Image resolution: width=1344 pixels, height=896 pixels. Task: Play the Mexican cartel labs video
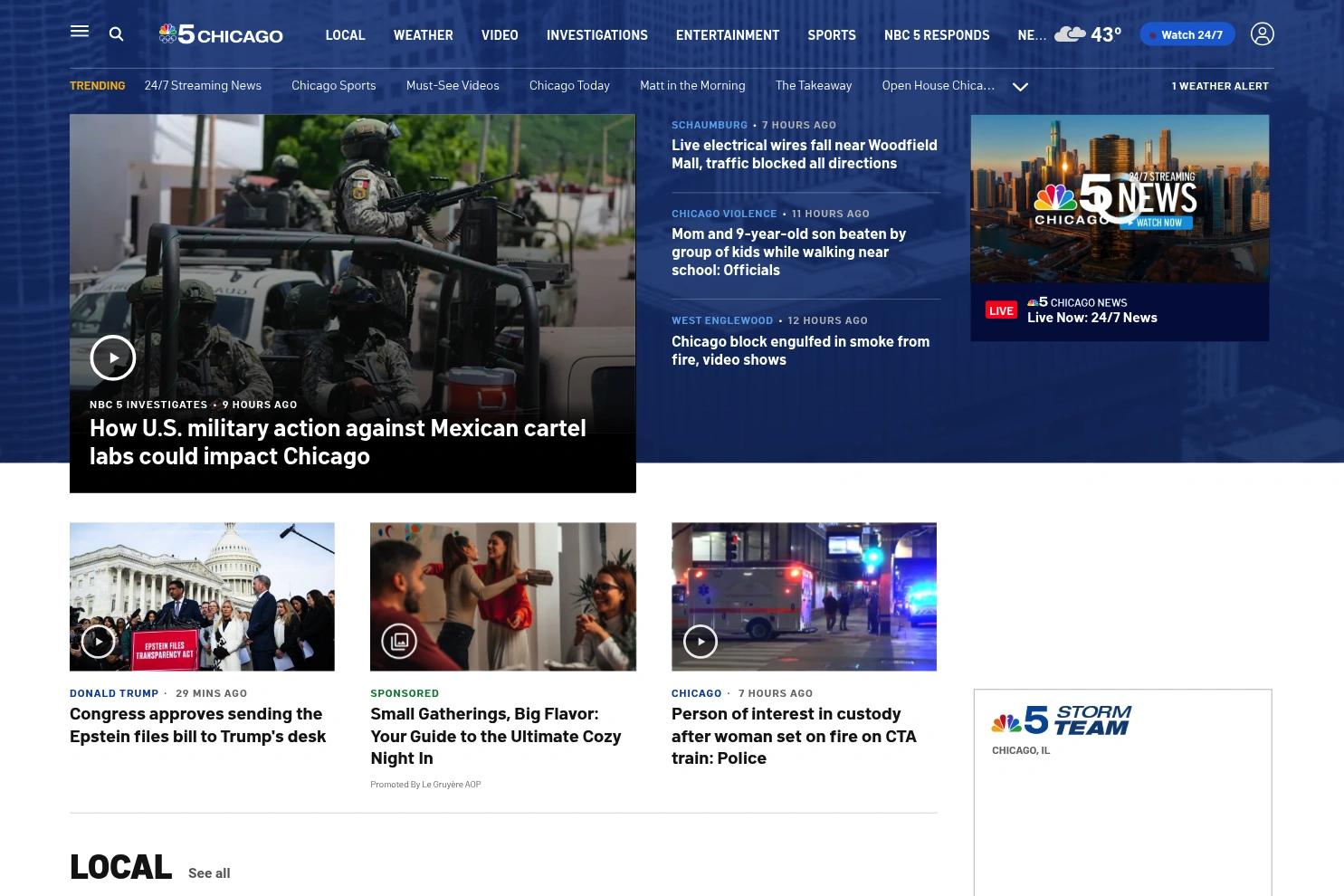click(113, 357)
